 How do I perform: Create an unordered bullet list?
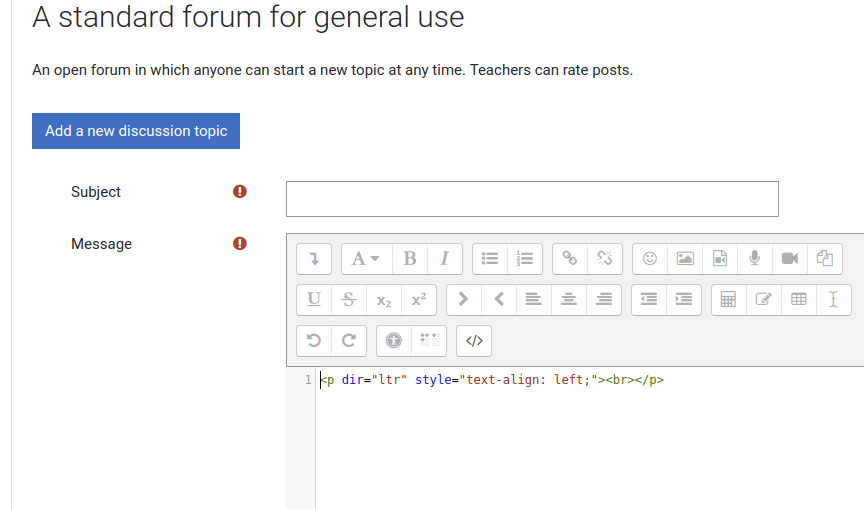tap(490, 258)
